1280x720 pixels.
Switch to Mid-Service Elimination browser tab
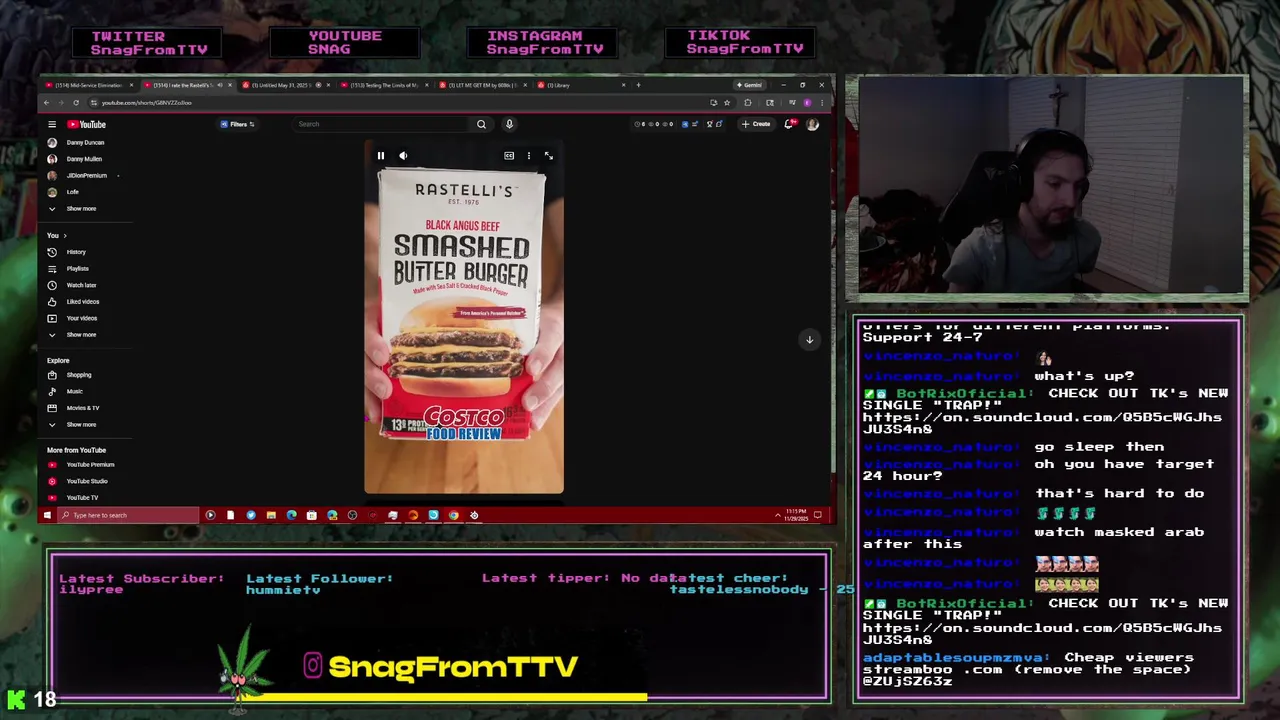click(x=88, y=85)
